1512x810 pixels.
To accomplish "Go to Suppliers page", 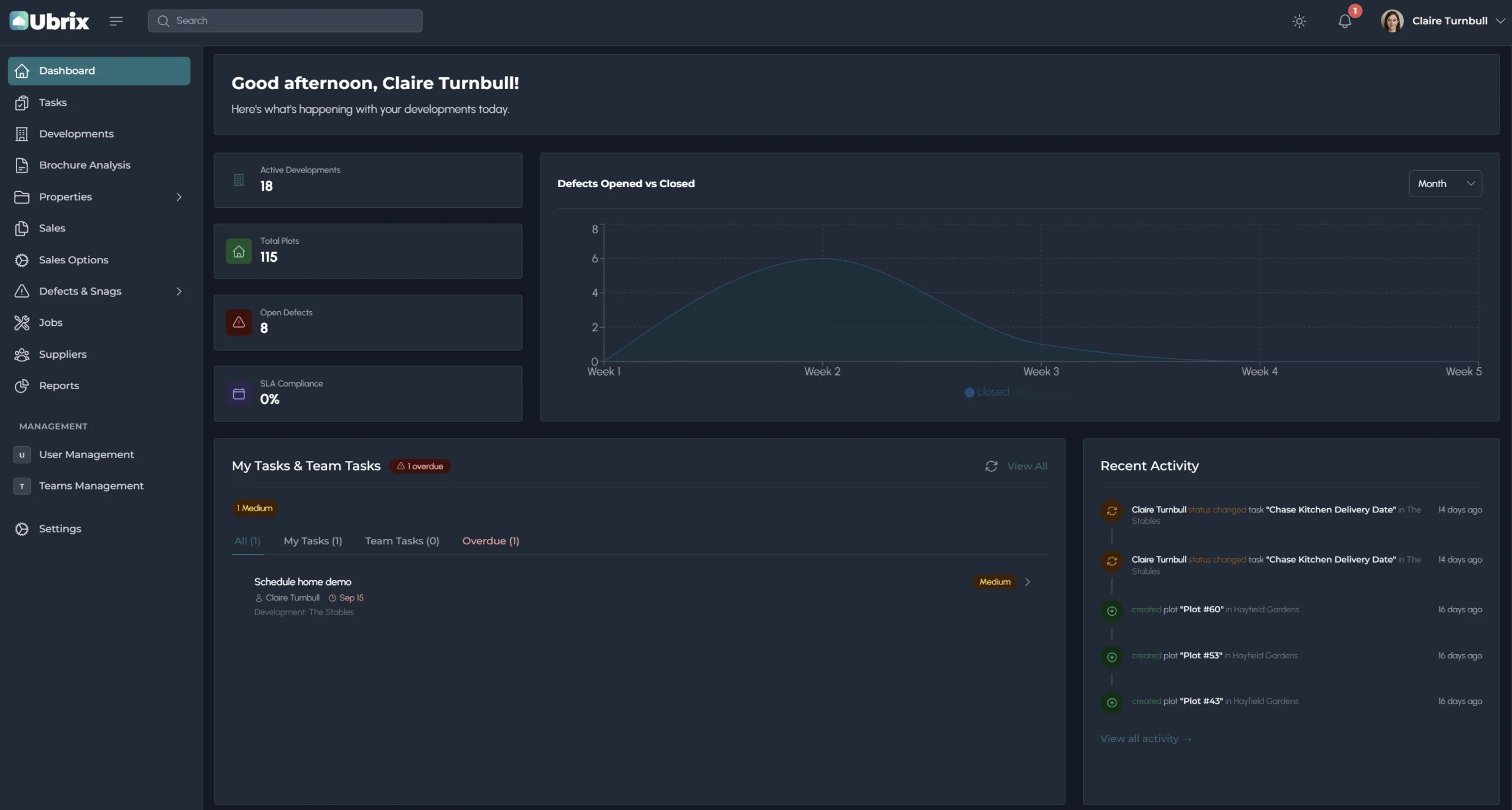I will (63, 354).
